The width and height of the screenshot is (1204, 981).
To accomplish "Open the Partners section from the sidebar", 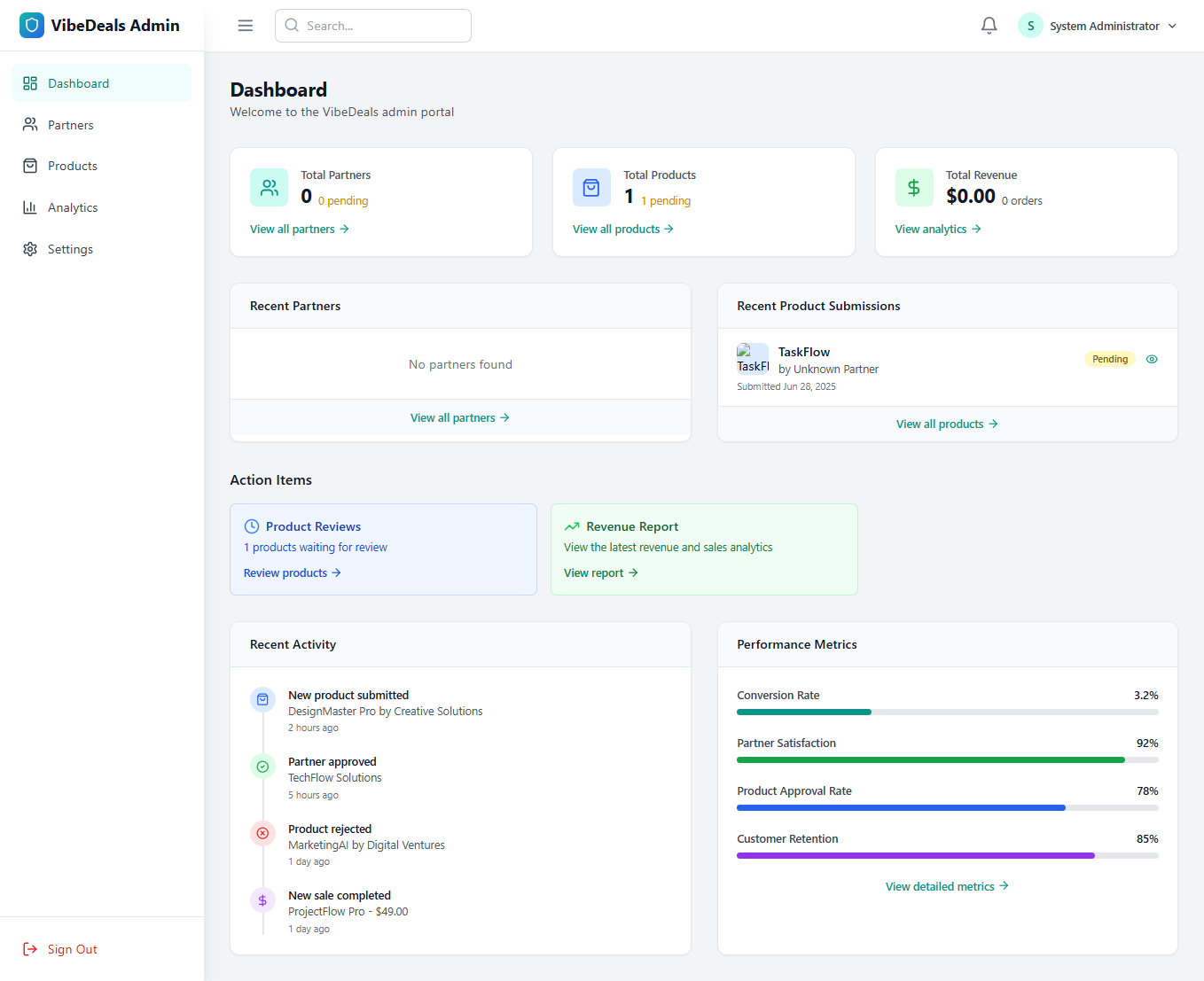I will pos(70,124).
